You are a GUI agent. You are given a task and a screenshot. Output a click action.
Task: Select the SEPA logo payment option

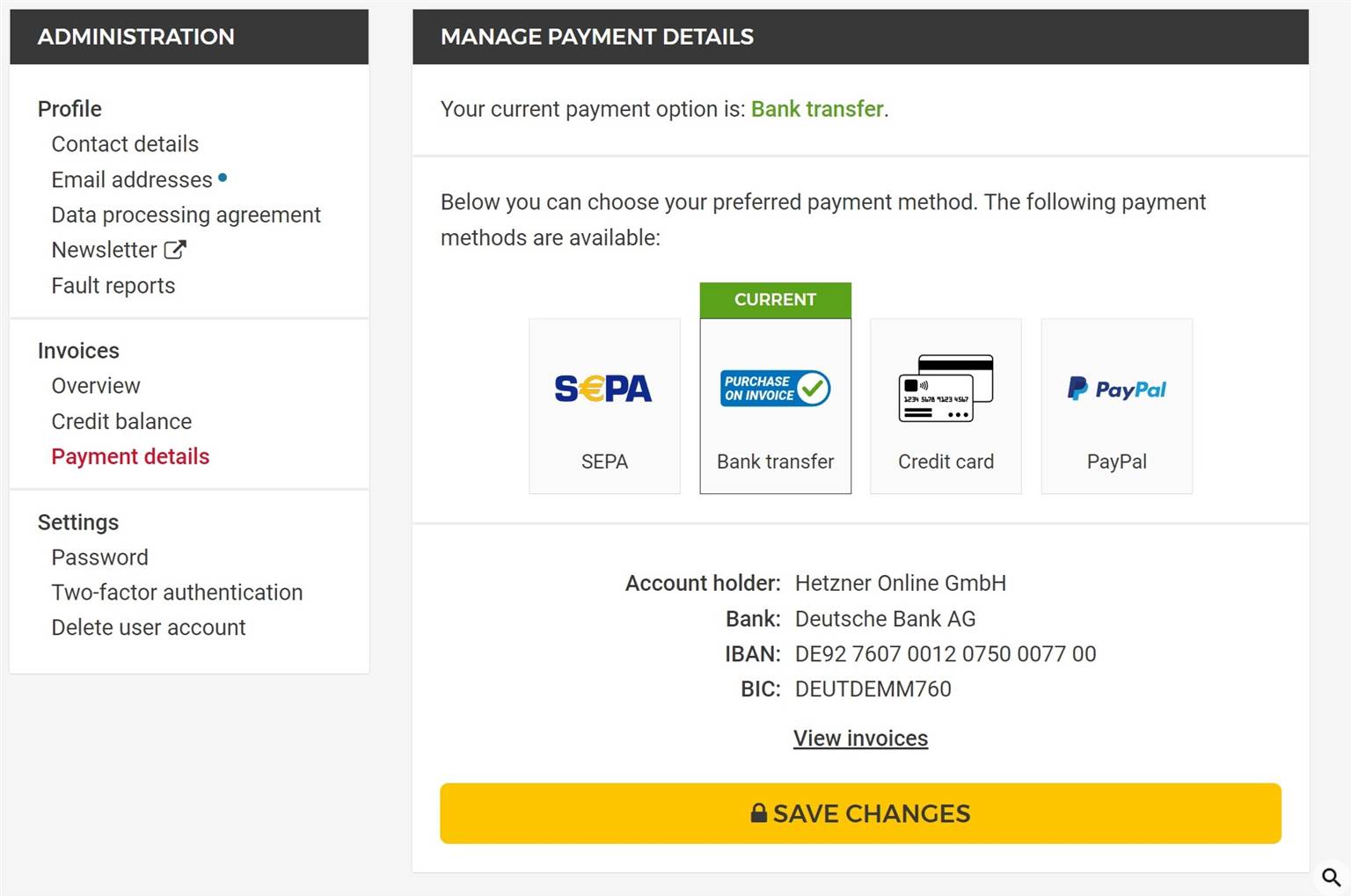[x=603, y=388]
